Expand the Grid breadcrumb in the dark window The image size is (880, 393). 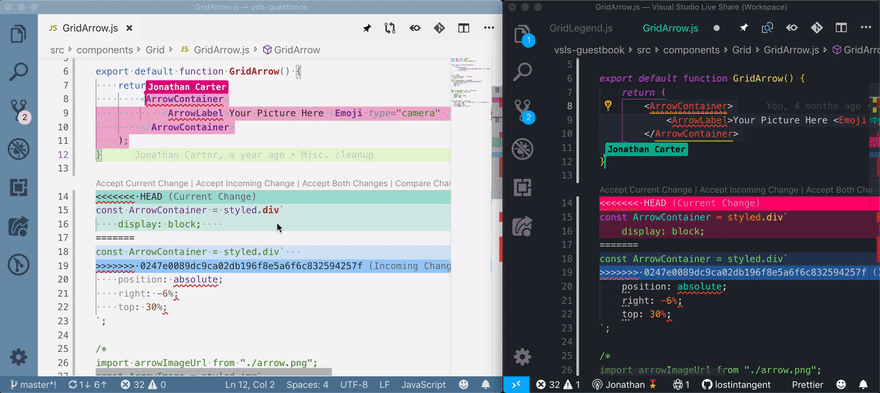pos(742,50)
